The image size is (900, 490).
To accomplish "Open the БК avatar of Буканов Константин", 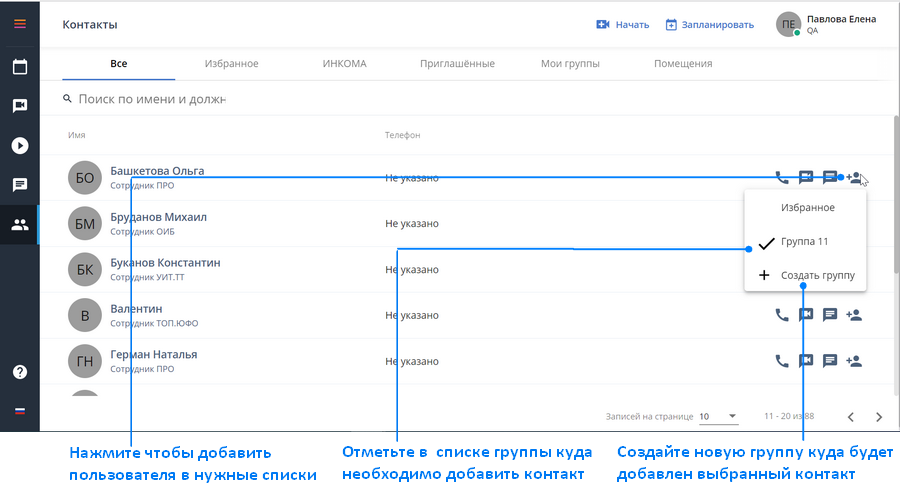I will 85,270.
